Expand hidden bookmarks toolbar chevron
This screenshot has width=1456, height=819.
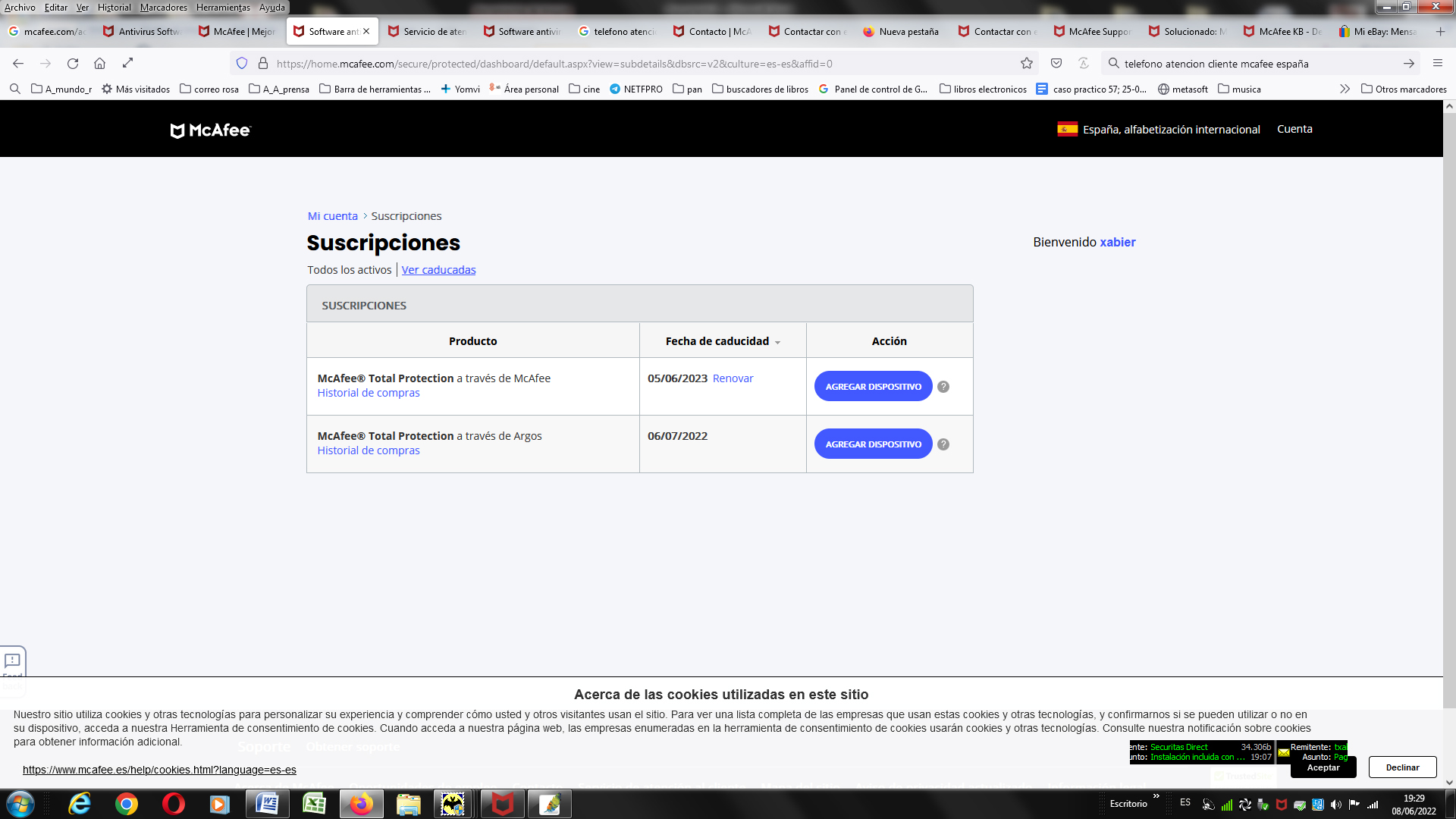click(1345, 89)
